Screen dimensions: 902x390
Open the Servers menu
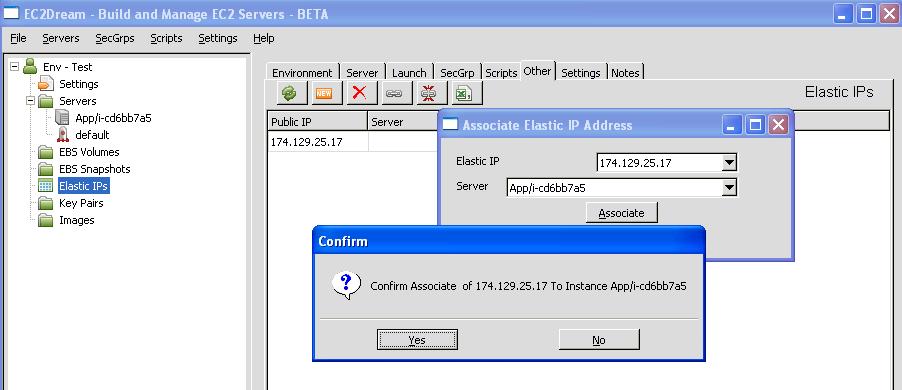60,39
